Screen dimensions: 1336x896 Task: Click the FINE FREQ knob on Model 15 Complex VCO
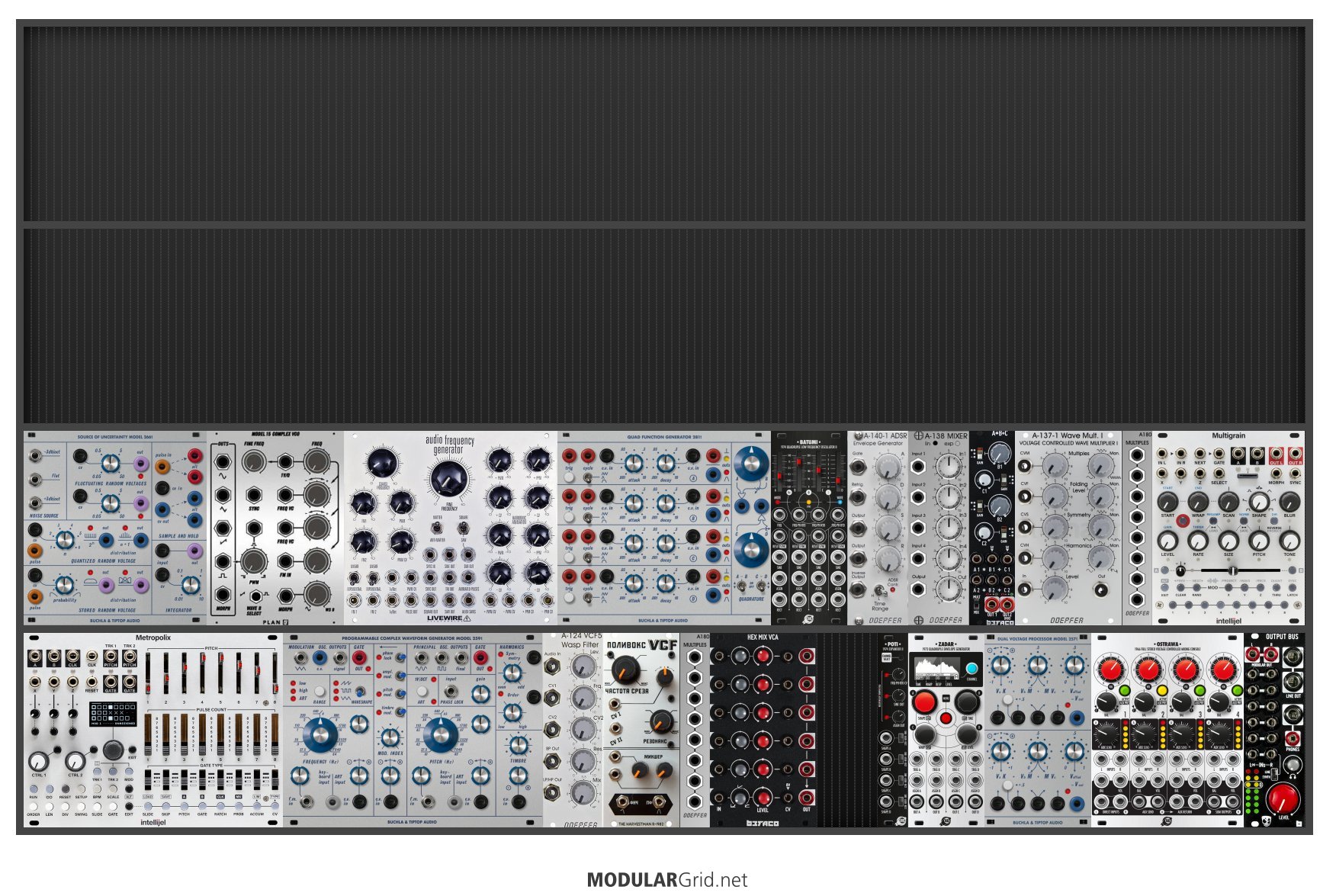(254, 461)
